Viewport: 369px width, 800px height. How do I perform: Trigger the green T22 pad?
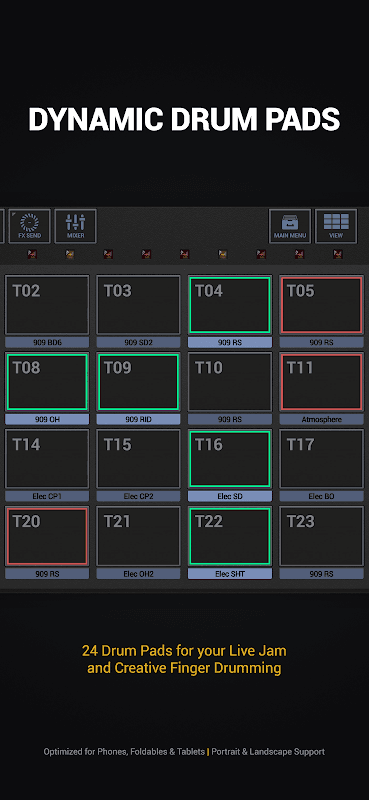[x=230, y=536]
